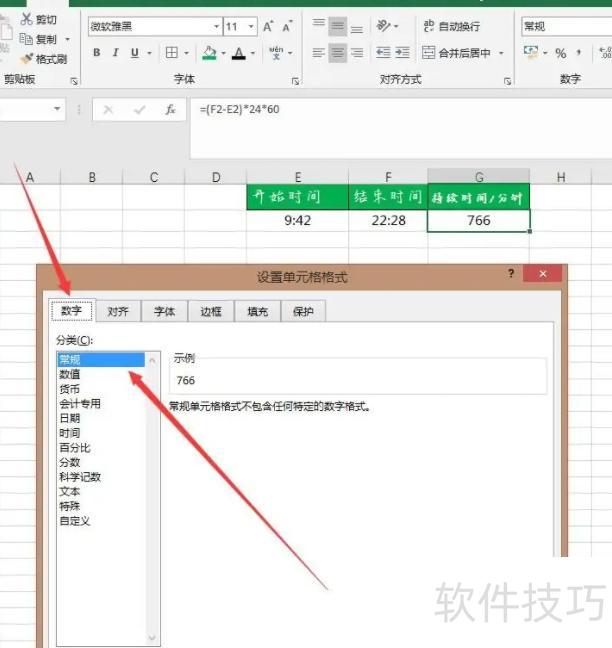Switch to the 保护 tab in dialog

(x=303, y=311)
